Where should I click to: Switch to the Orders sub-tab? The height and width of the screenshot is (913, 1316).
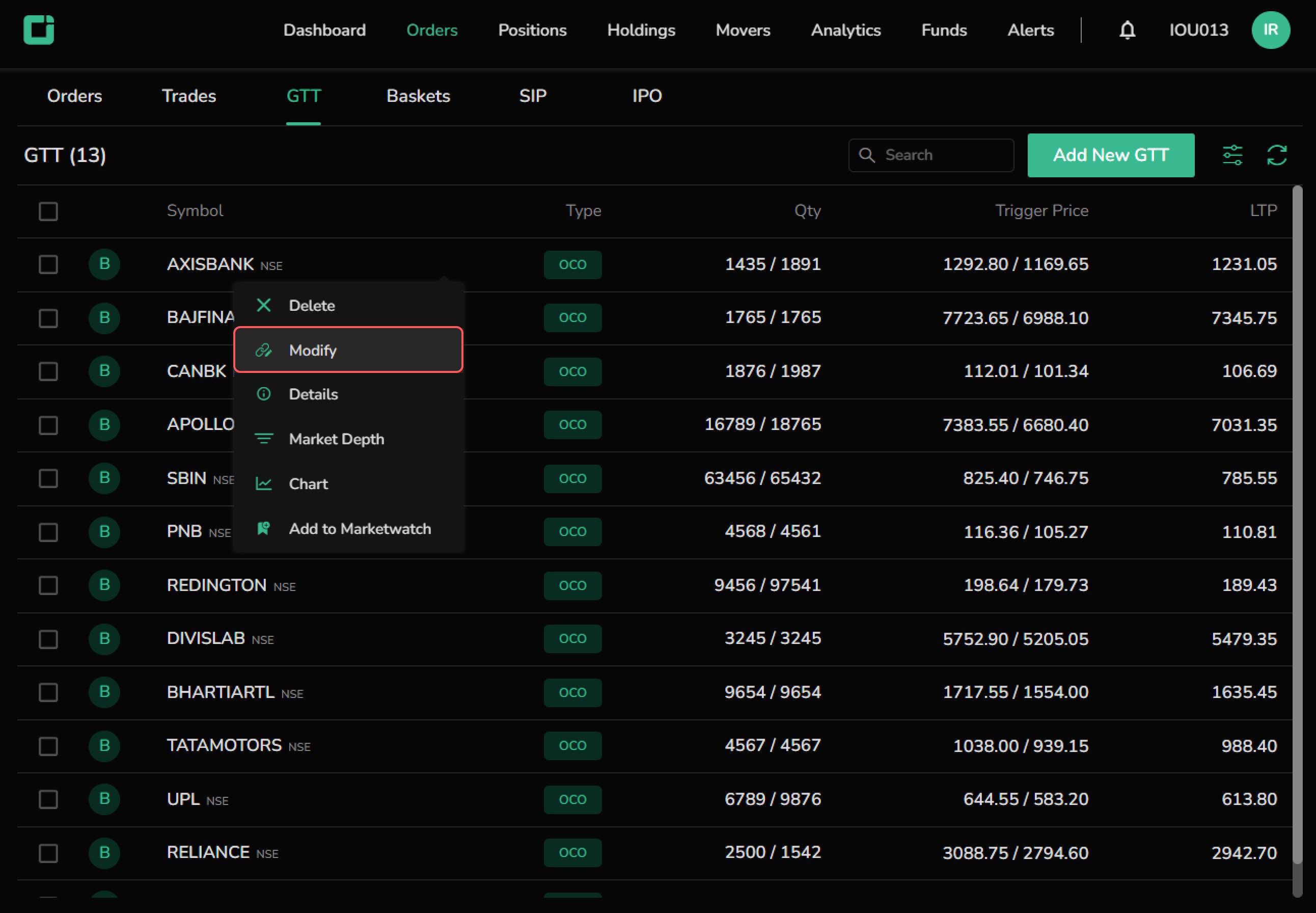(x=74, y=96)
